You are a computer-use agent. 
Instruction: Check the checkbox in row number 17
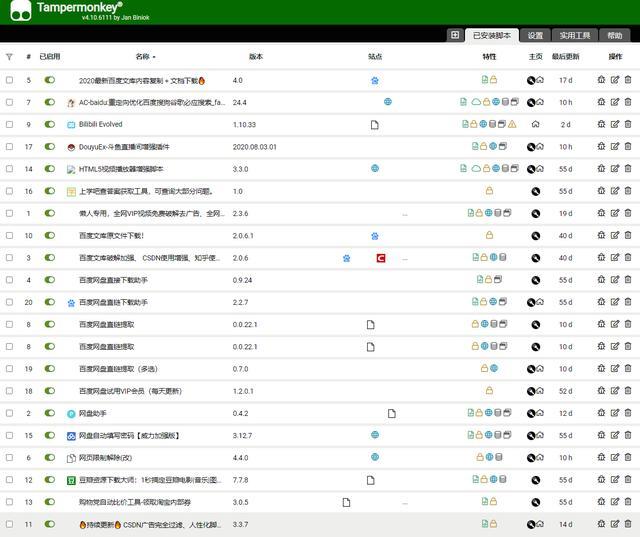pos(9,146)
